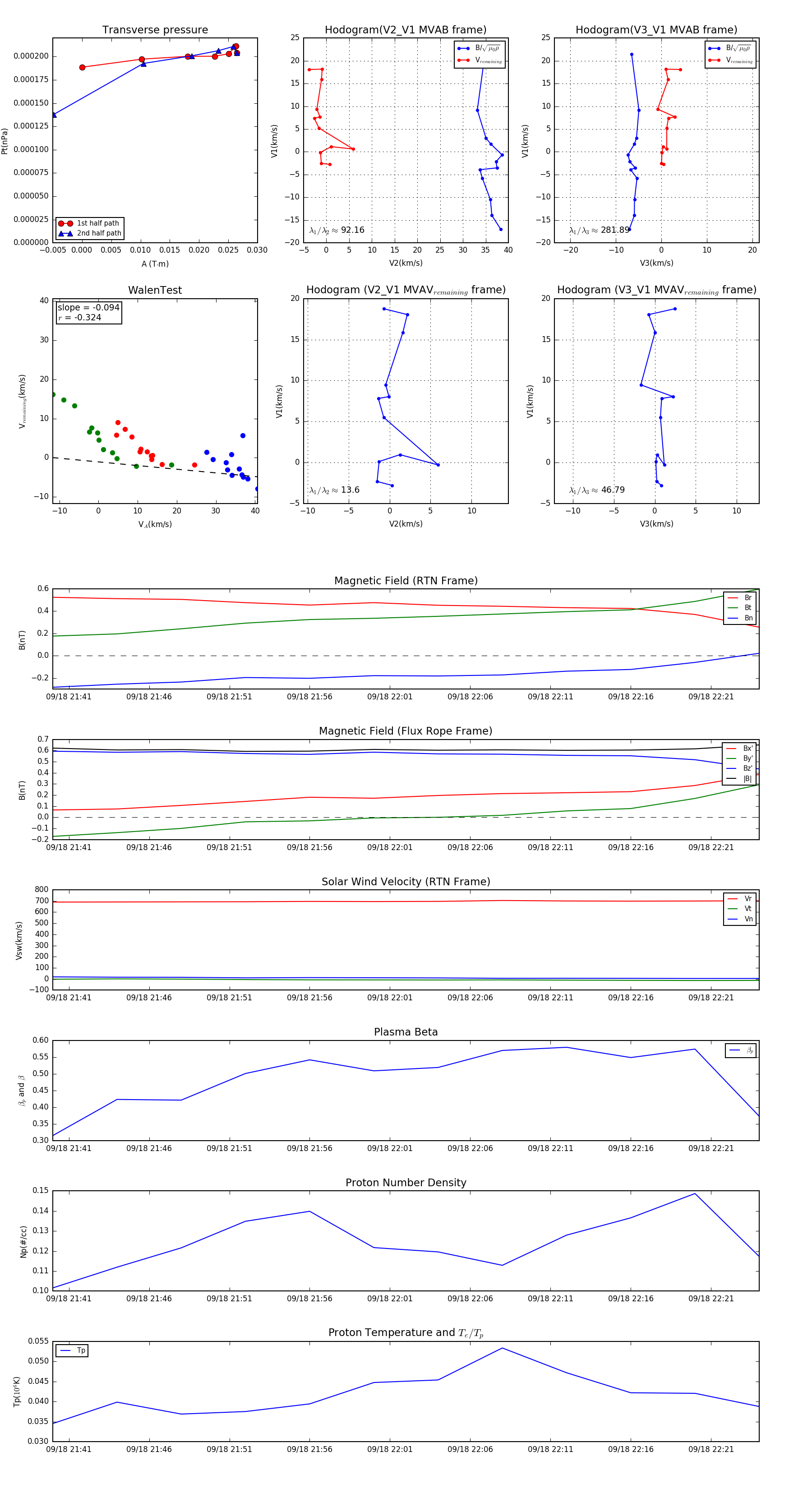This screenshot has width=812, height=1489.
Task: Click the '|B|' legend entry
Action: tap(739, 779)
